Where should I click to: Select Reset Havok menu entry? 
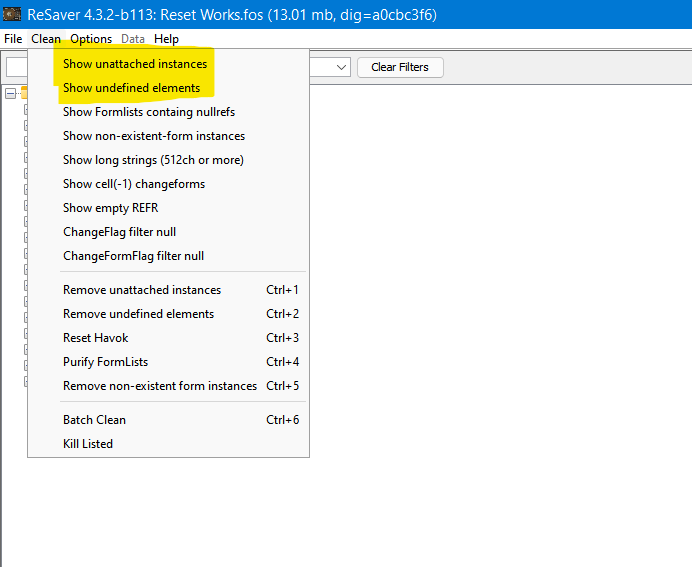(x=96, y=338)
